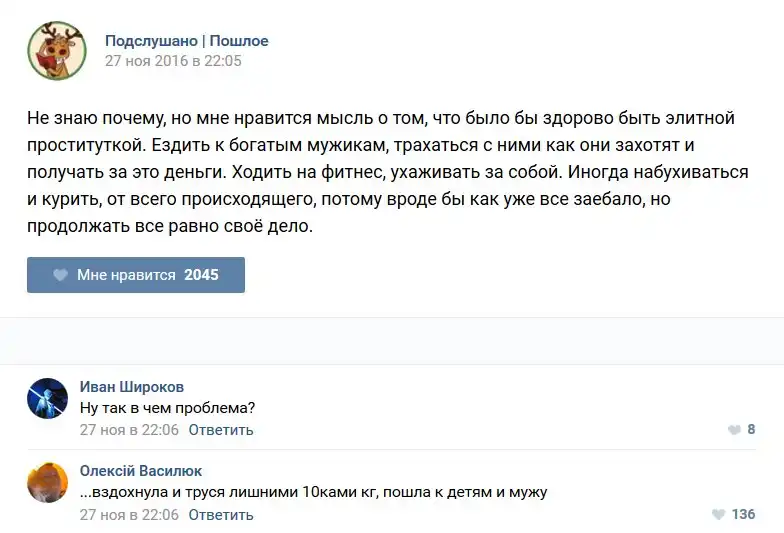Image resolution: width=784 pixels, height=533 pixels.
Task: Open the timestamp on Иван Широков's comment
Action: 129,430
